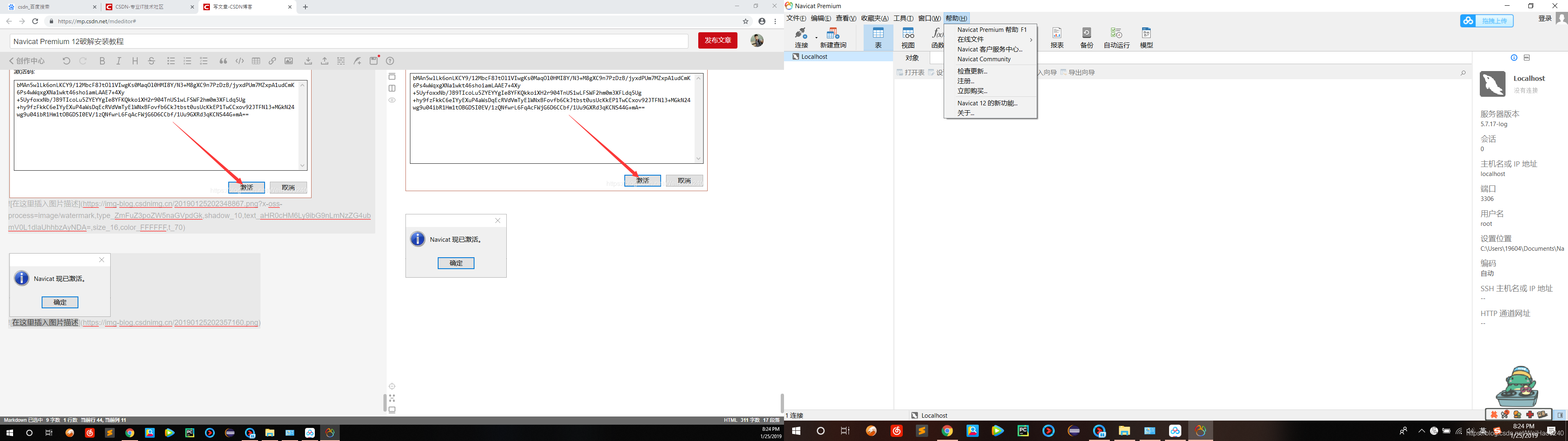Viewport: 1568px width, 441px height.
Task: Switch to the CSDN-专业IT技术社区 browser tab
Action: pos(150,7)
